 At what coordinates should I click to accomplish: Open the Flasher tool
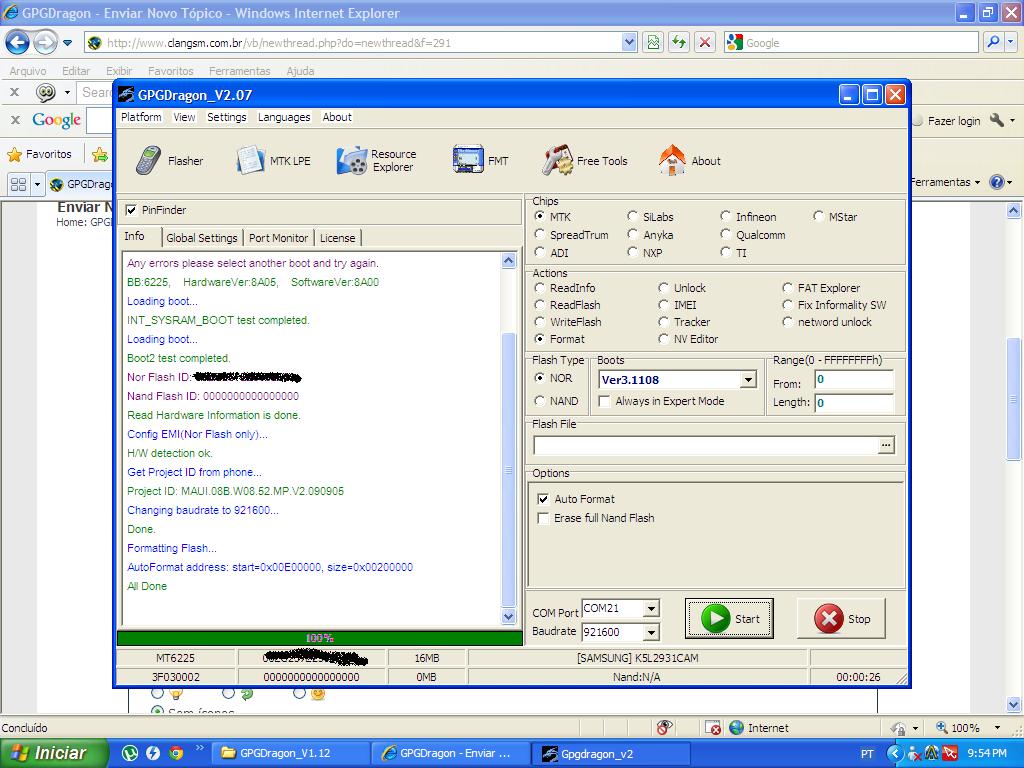pyautogui.click(x=170, y=161)
